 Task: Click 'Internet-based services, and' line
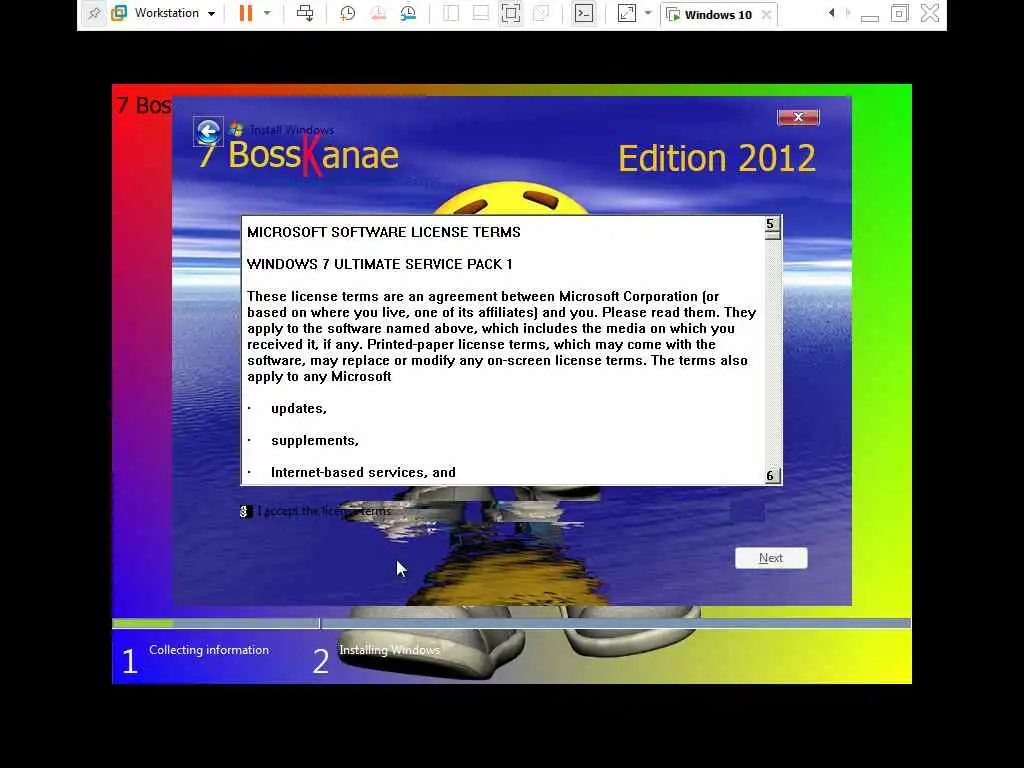tap(363, 473)
